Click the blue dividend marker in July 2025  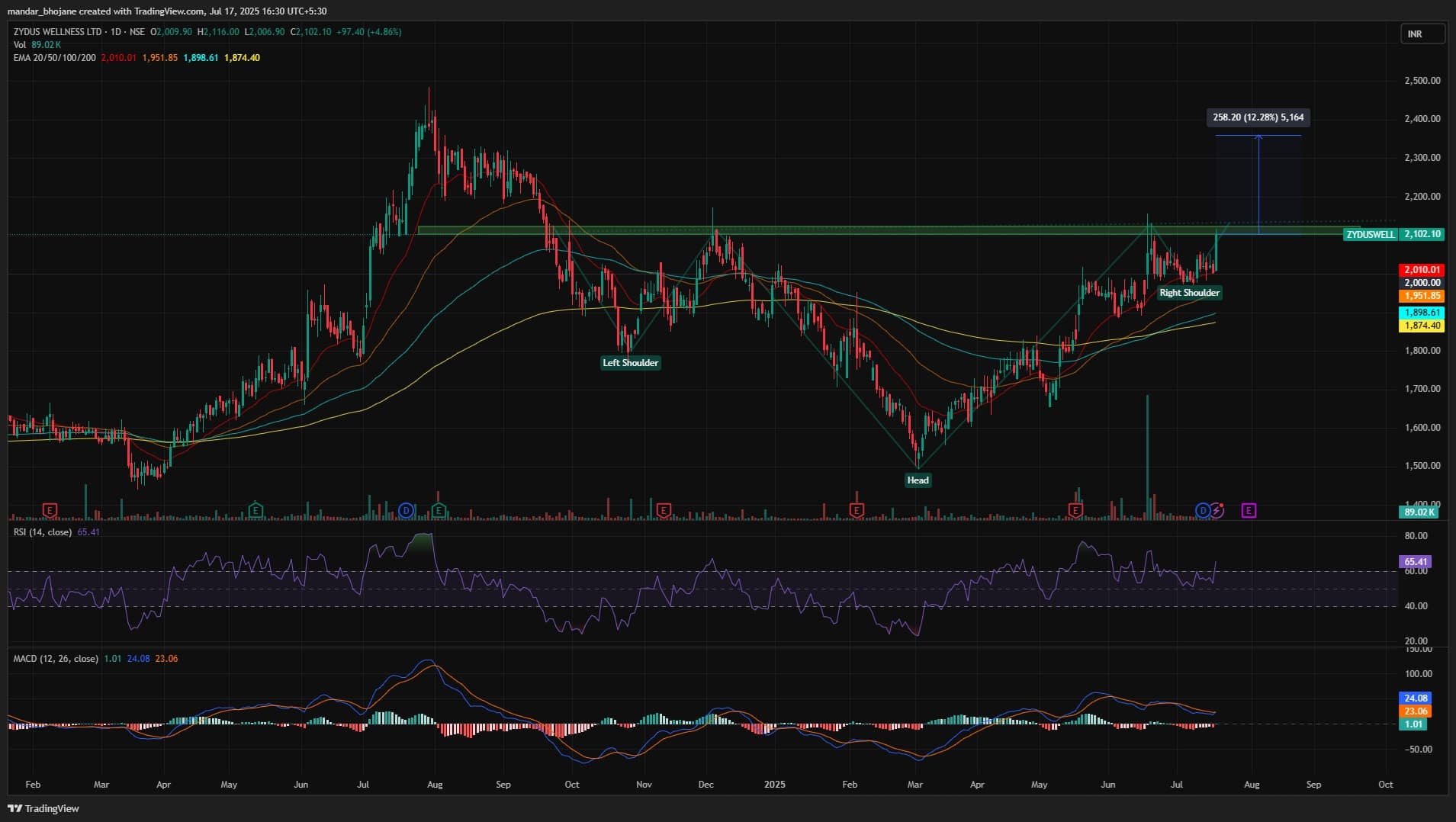[x=1204, y=510]
